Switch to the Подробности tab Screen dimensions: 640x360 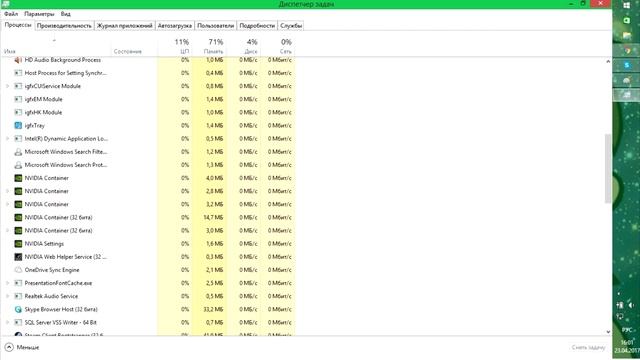[x=257, y=26]
